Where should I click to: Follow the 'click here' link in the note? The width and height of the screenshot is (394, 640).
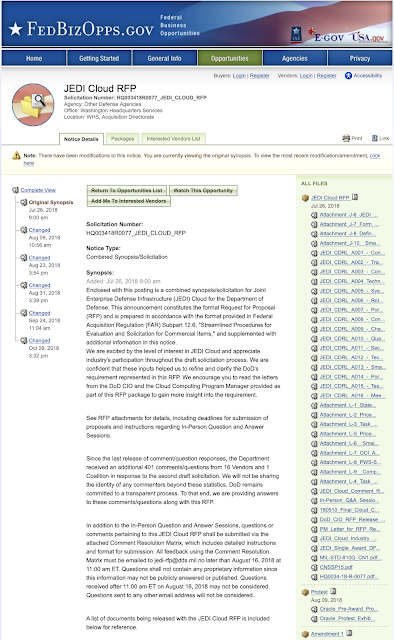(375, 156)
